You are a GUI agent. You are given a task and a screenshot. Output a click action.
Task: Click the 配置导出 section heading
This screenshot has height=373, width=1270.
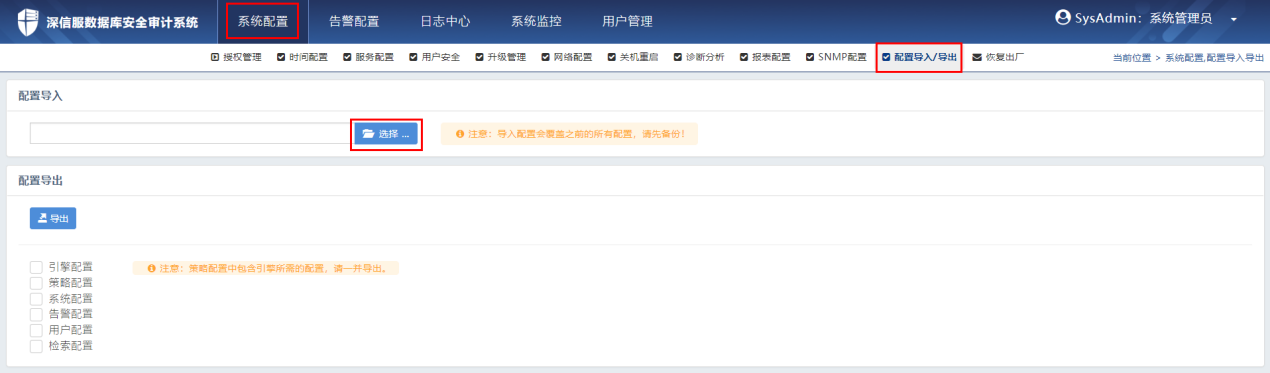click(41, 180)
